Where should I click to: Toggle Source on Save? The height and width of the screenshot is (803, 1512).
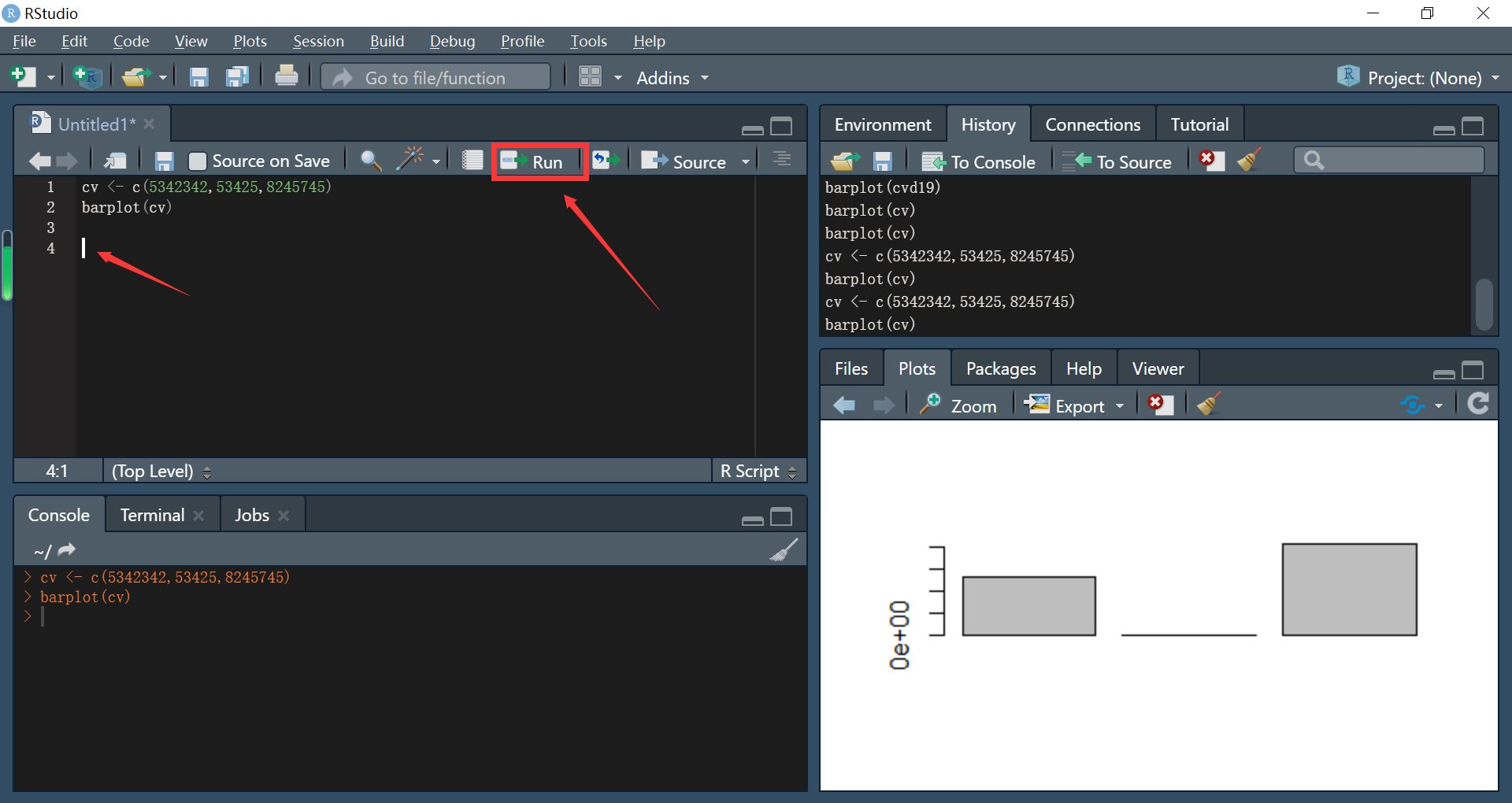point(198,160)
